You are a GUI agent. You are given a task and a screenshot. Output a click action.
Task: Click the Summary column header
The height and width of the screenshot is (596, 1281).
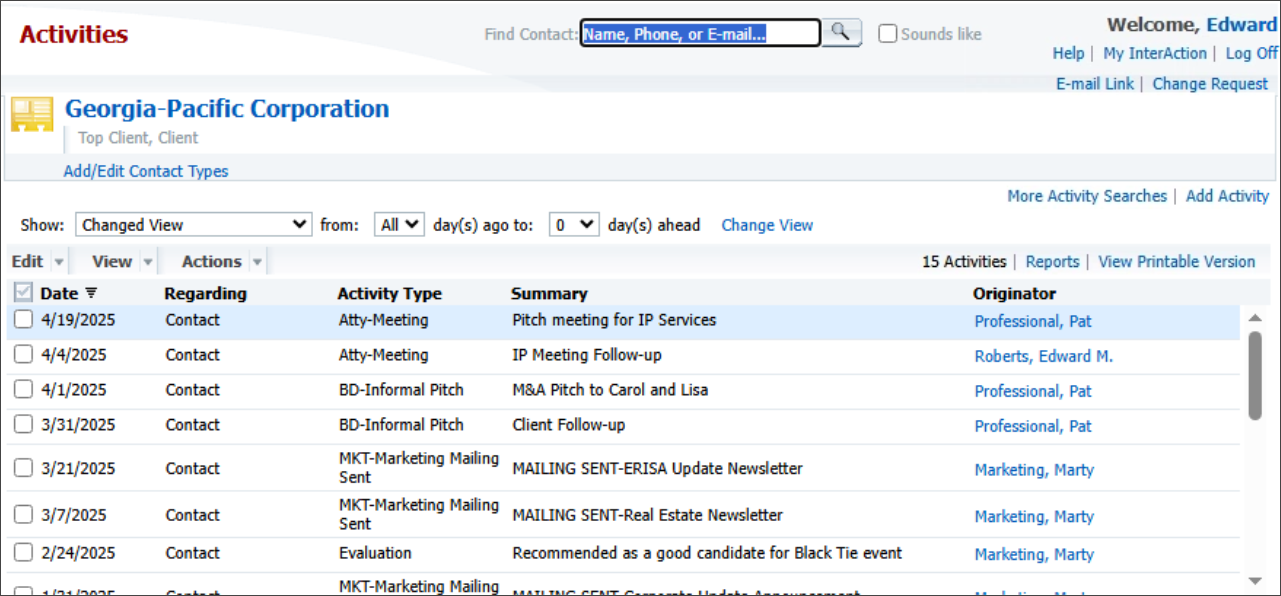point(549,293)
